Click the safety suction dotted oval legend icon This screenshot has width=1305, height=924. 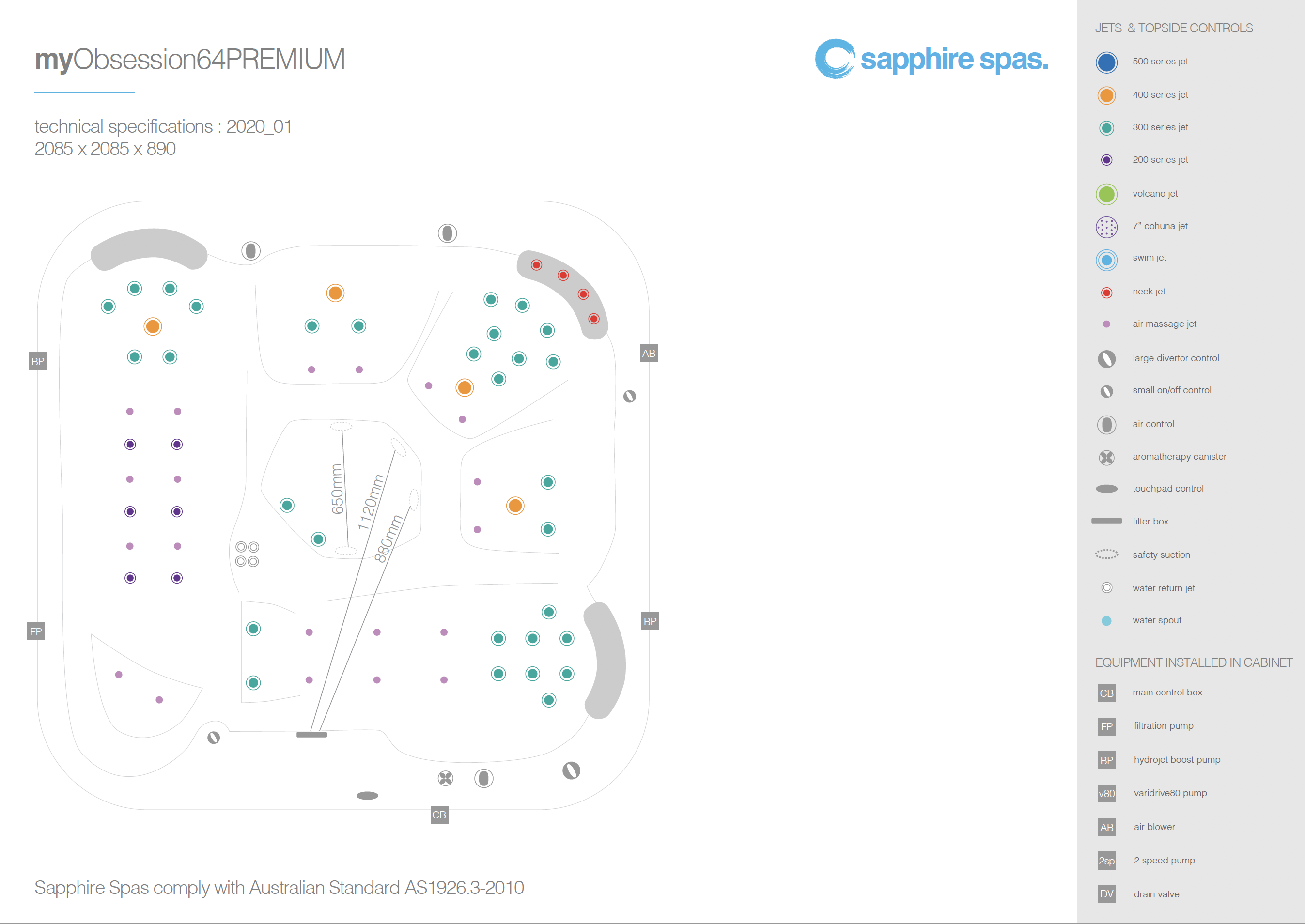tap(1106, 554)
